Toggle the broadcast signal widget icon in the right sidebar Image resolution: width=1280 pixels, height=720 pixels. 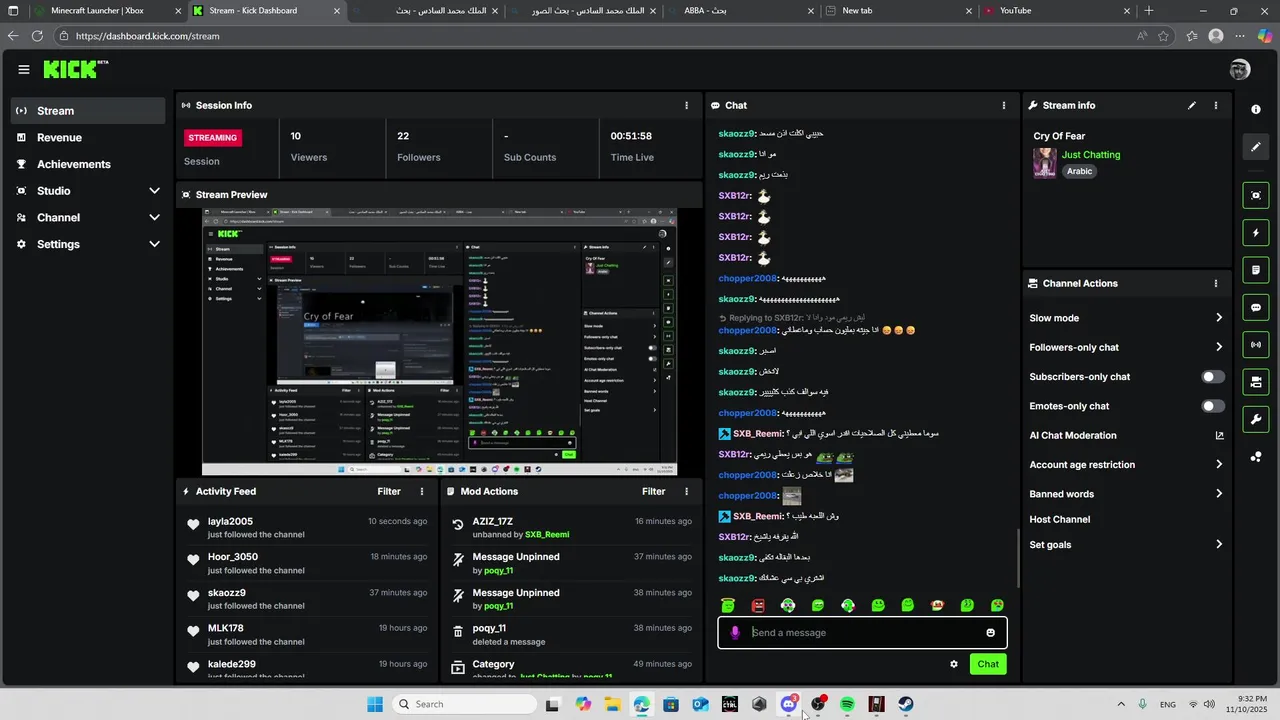click(x=1256, y=345)
